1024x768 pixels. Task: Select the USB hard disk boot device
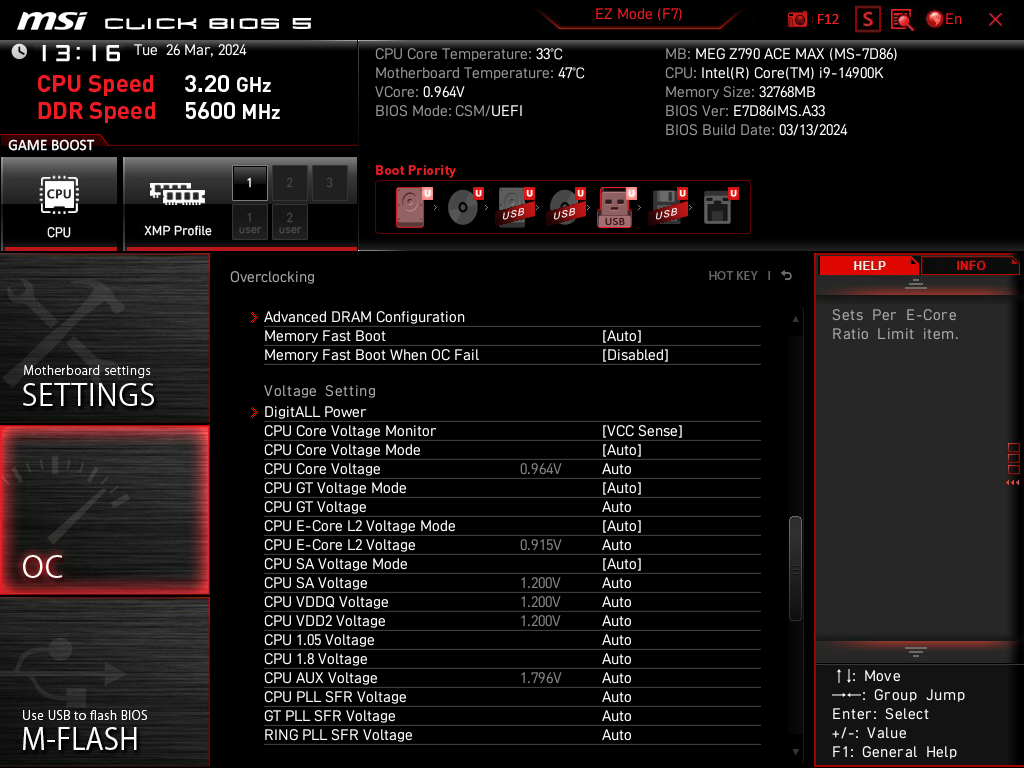(515, 207)
